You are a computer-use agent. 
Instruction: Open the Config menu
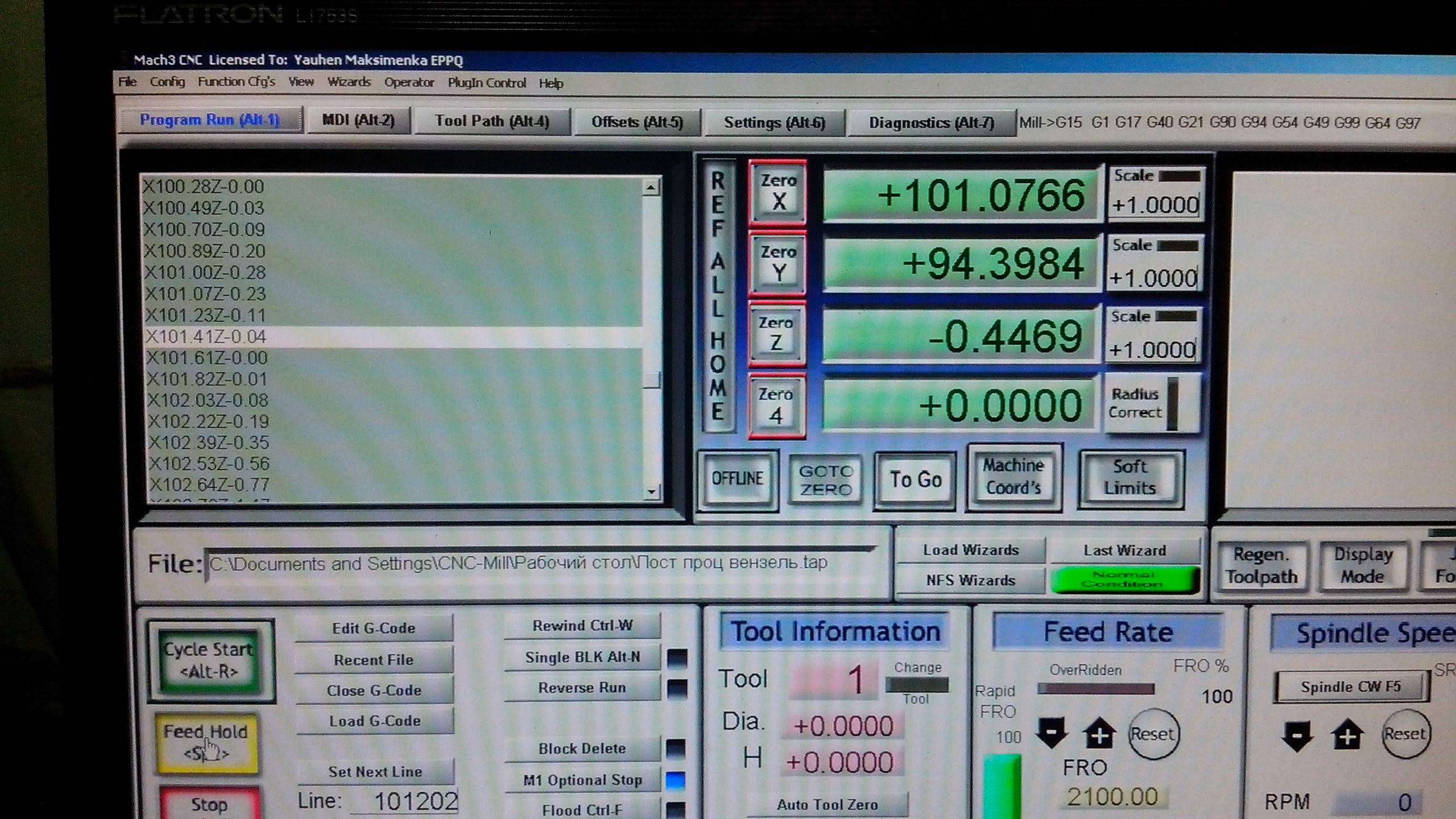click(167, 82)
